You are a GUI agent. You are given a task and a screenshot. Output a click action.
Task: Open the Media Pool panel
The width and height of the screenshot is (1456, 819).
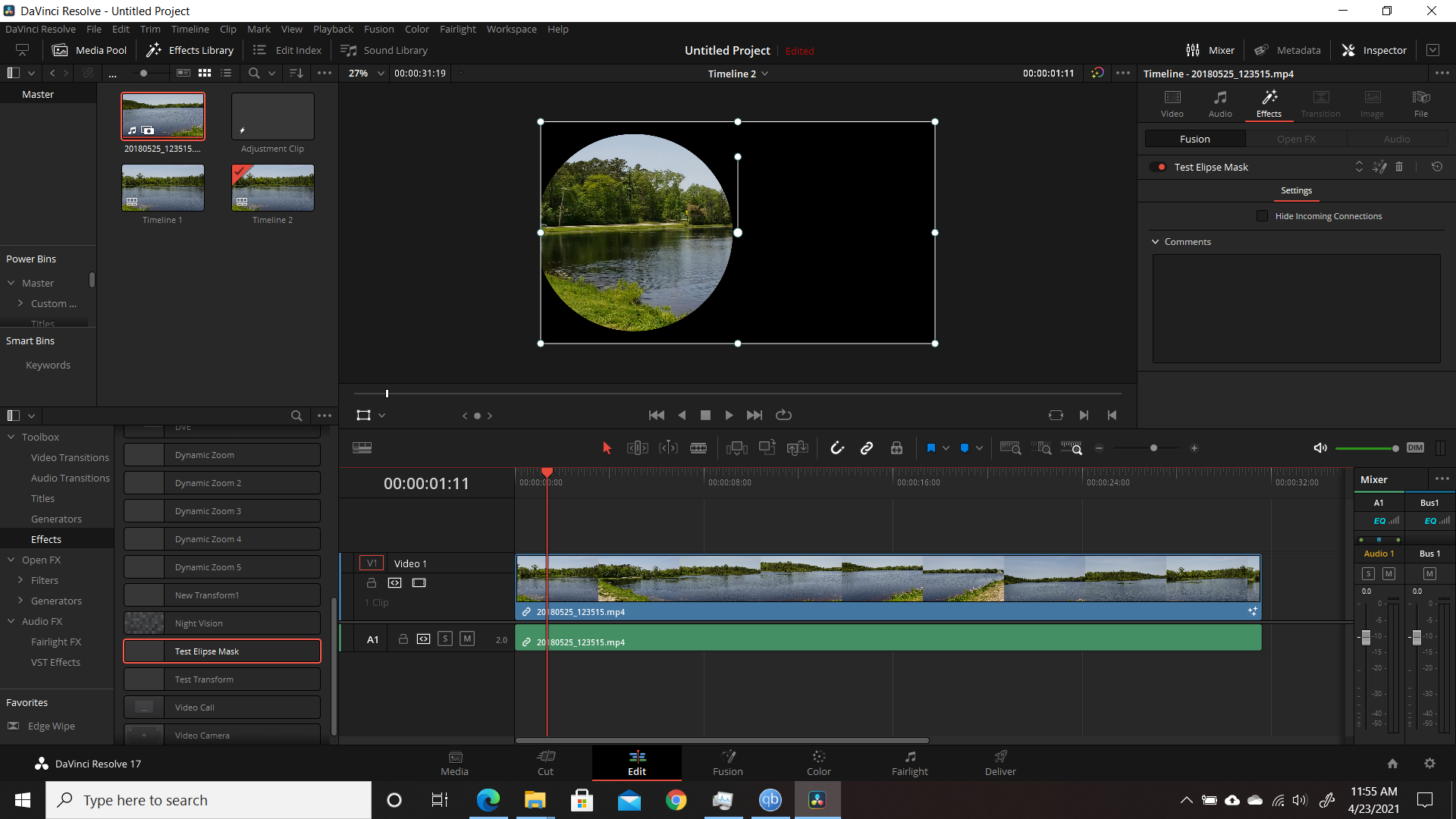89,50
